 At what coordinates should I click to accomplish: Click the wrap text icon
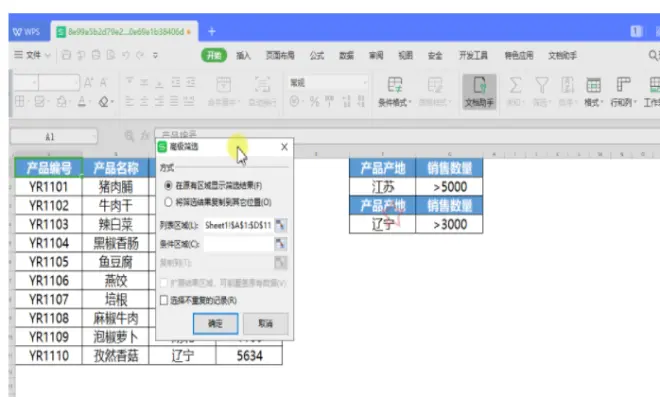(x=262, y=85)
